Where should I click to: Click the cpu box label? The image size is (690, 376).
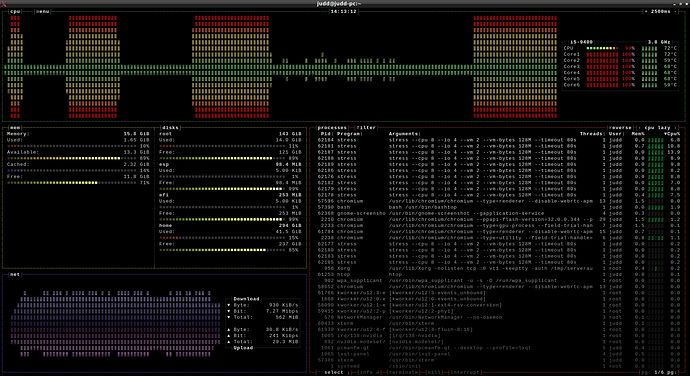click(15, 11)
